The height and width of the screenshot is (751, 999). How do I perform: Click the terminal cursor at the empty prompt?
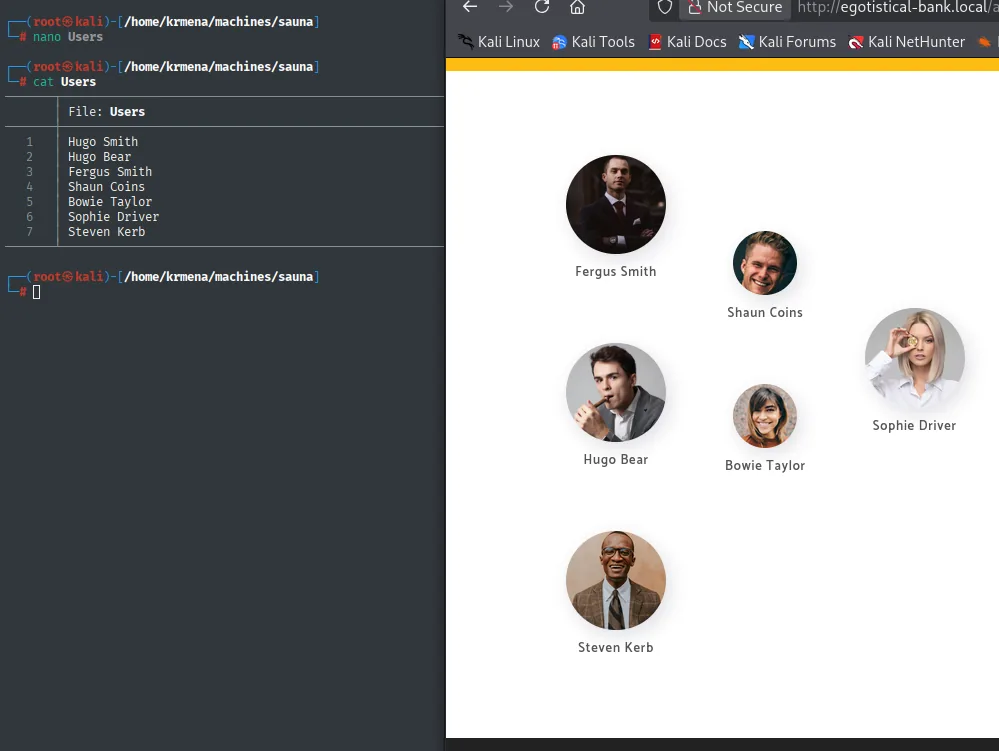tap(36, 292)
